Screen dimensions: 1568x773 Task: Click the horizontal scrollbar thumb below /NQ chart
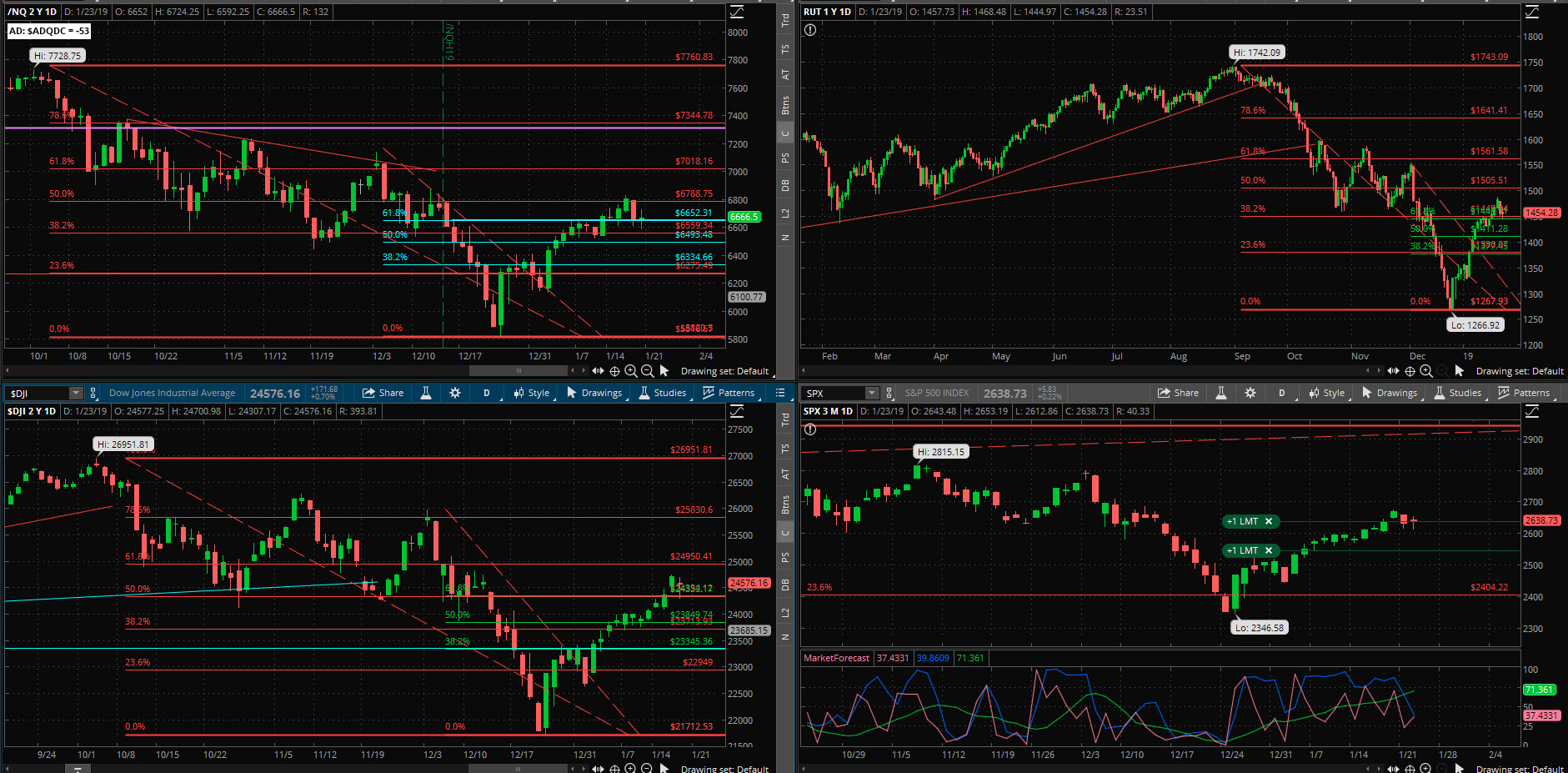(518, 371)
